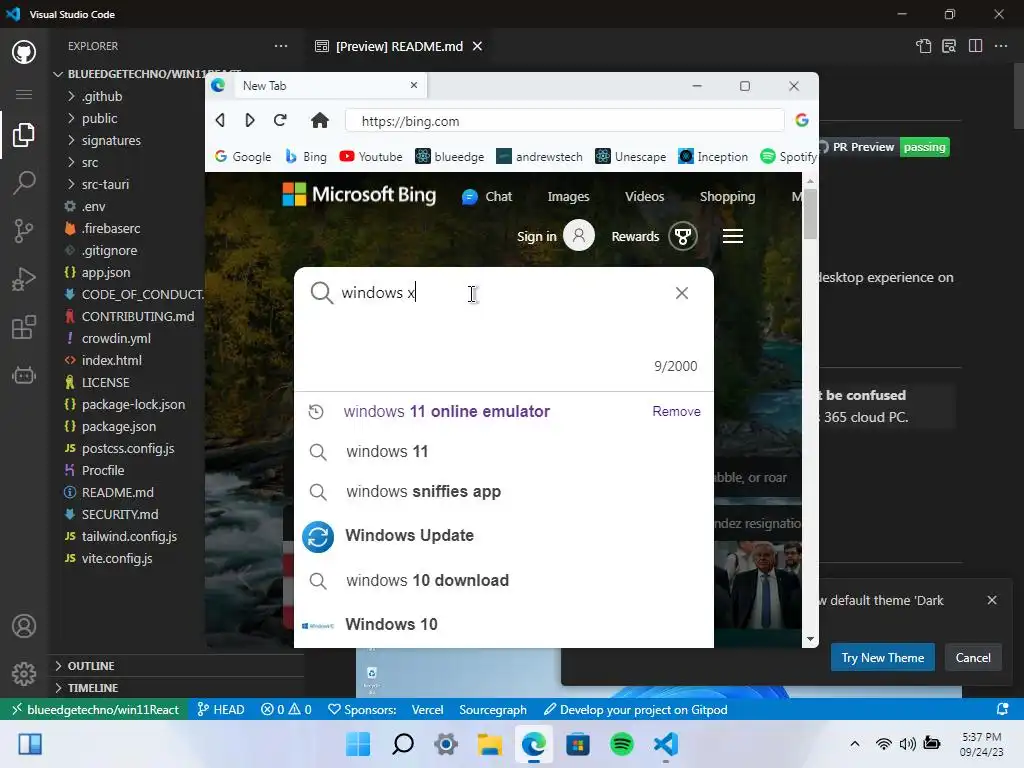Go back in the browser window
1024x768 pixels.
coord(220,120)
